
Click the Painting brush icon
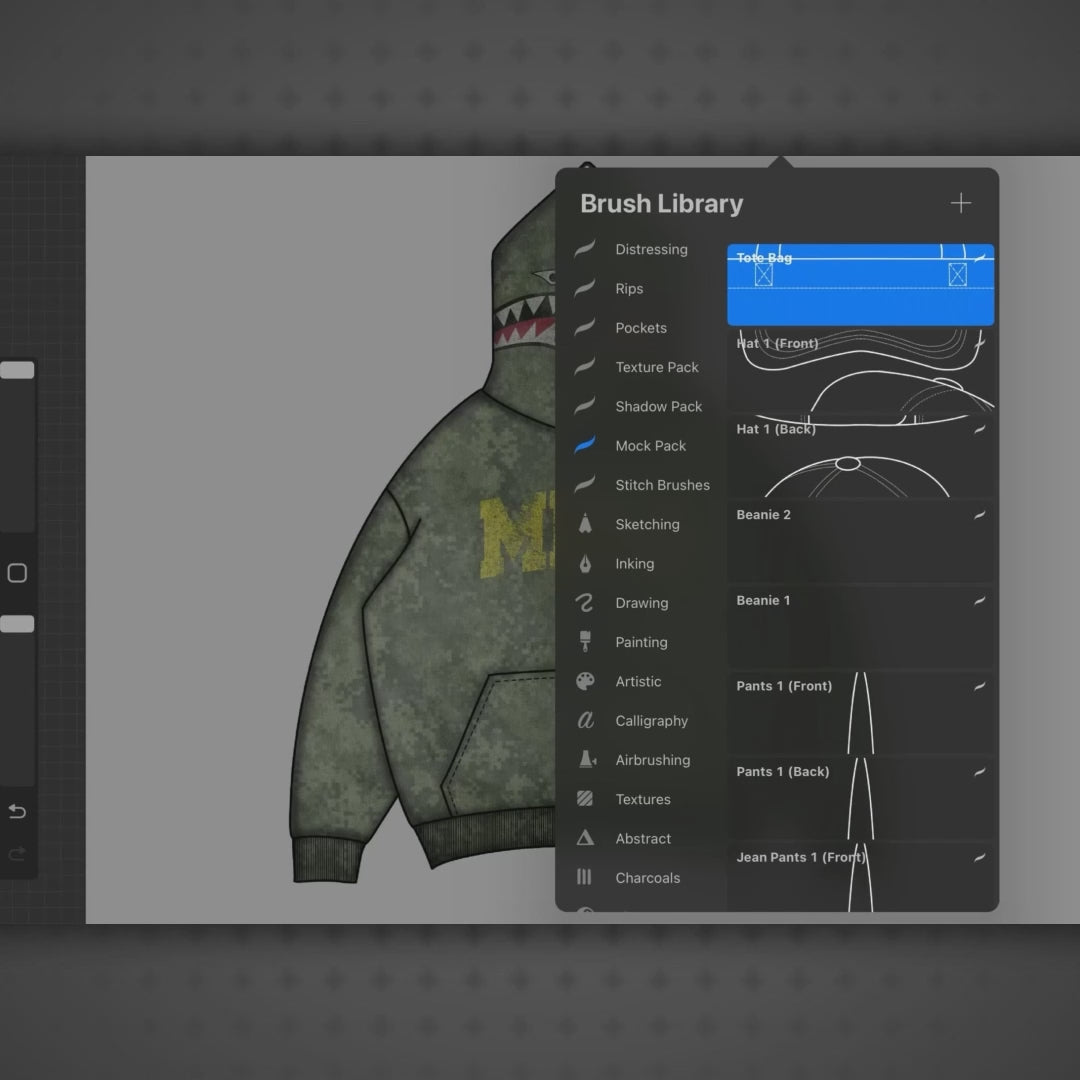point(585,642)
